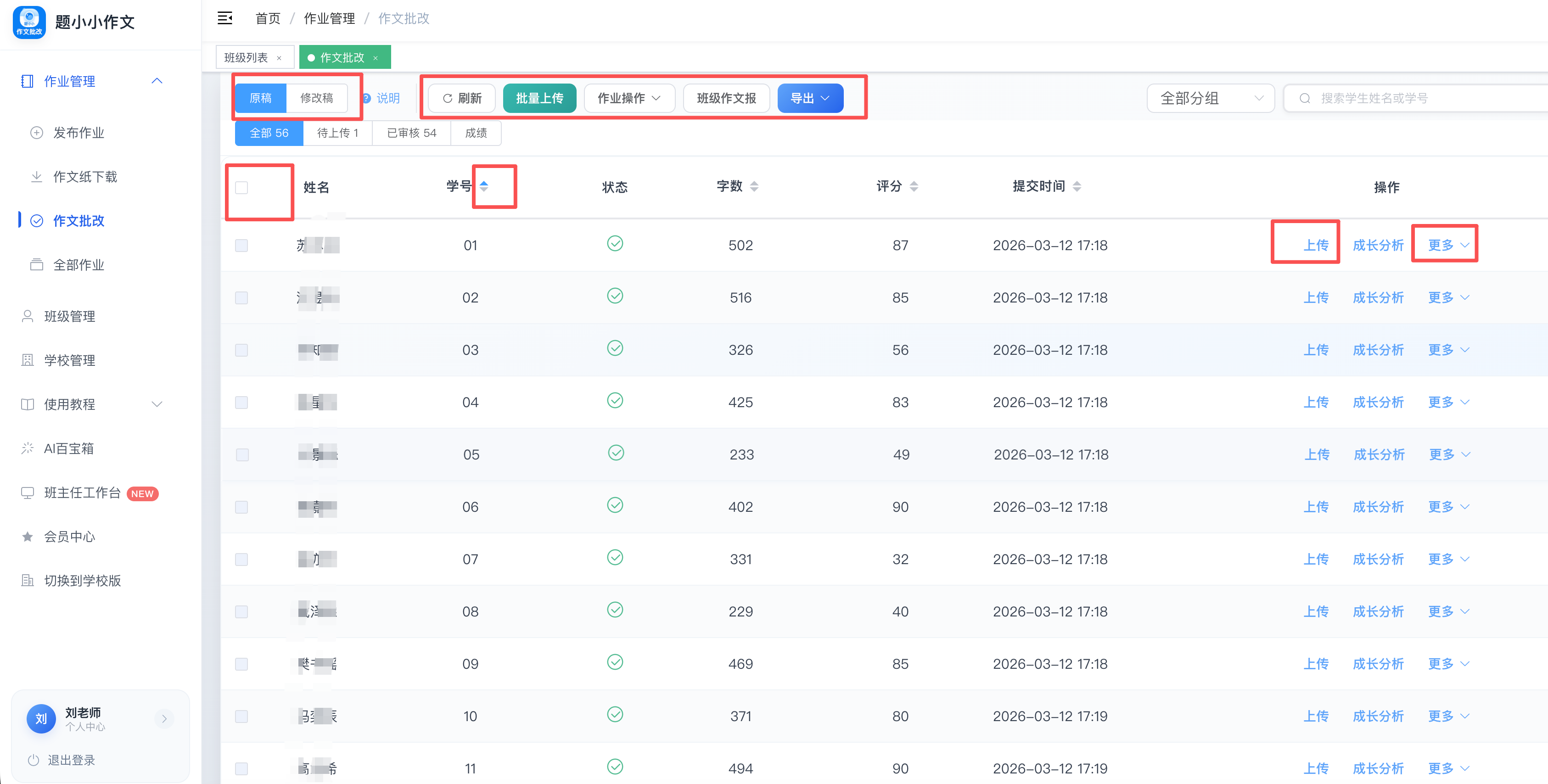Click the 学校管理 building icon
This screenshot has height=784, width=1548.
(27, 360)
